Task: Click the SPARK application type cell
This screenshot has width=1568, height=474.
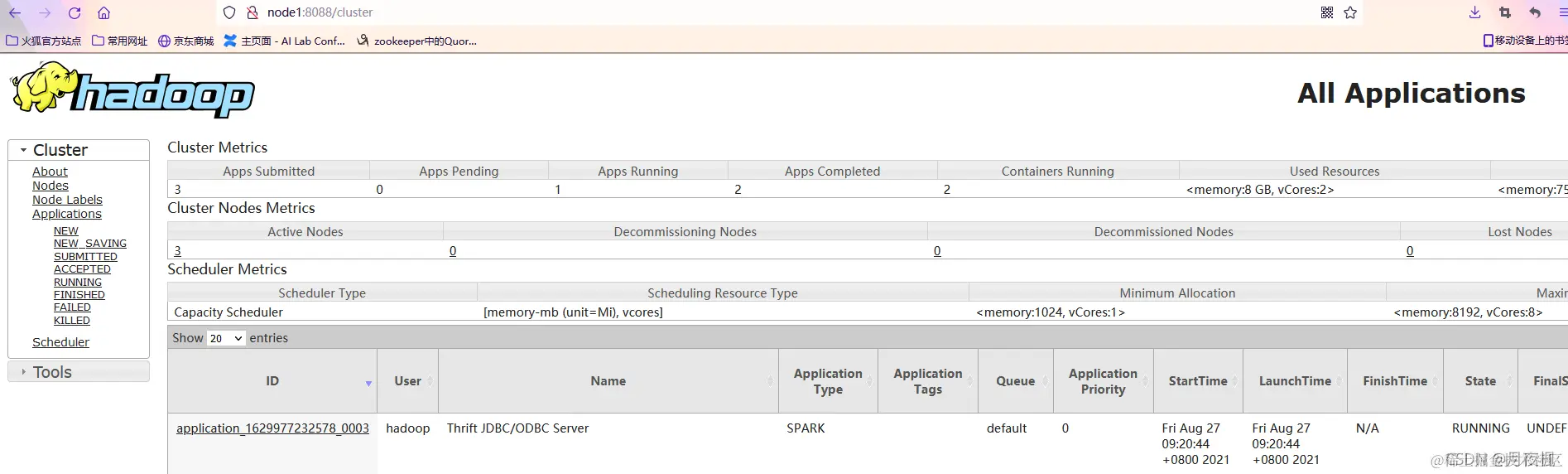Action: (x=806, y=428)
